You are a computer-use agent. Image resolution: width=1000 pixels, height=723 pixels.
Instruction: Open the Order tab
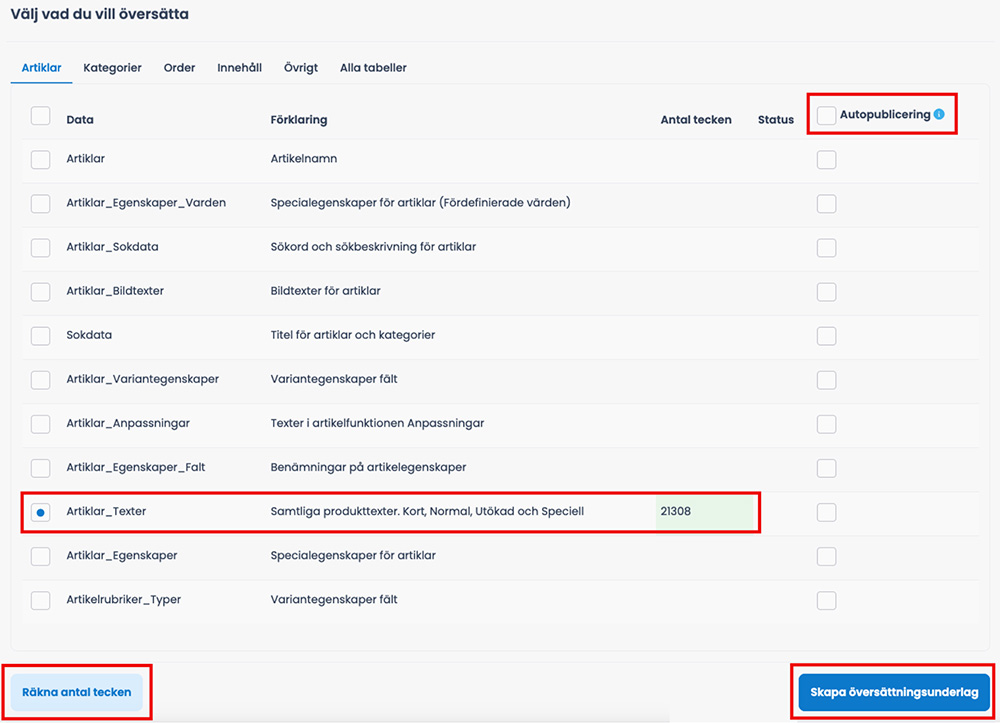point(179,68)
